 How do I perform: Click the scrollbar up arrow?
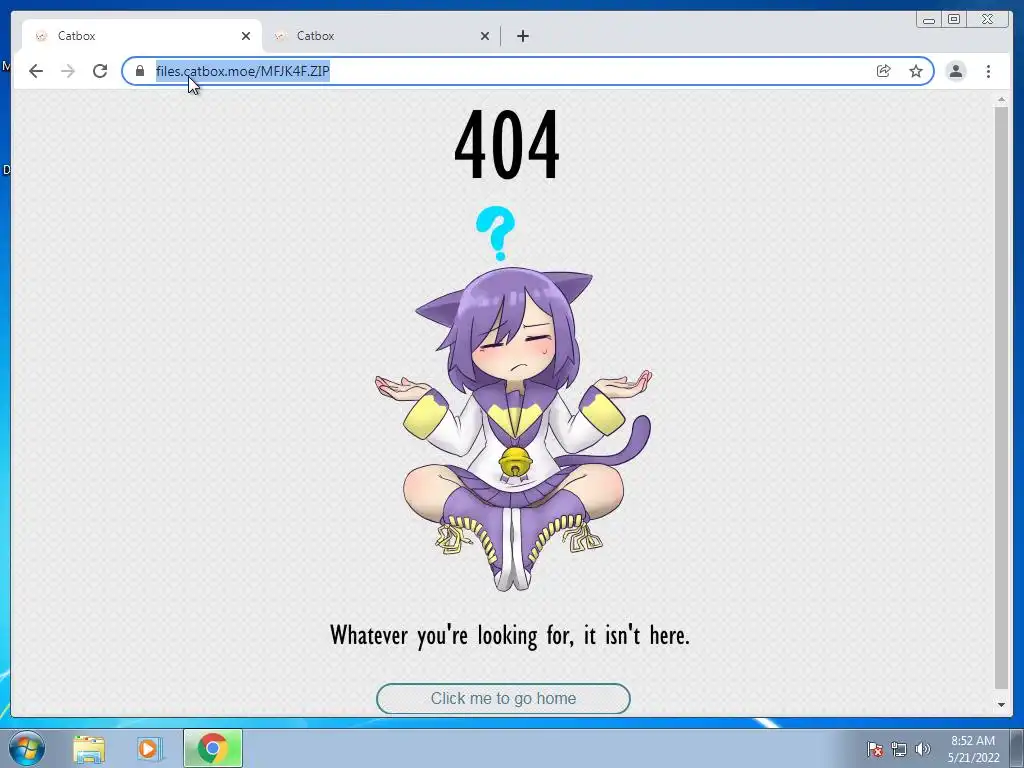click(x=1001, y=99)
